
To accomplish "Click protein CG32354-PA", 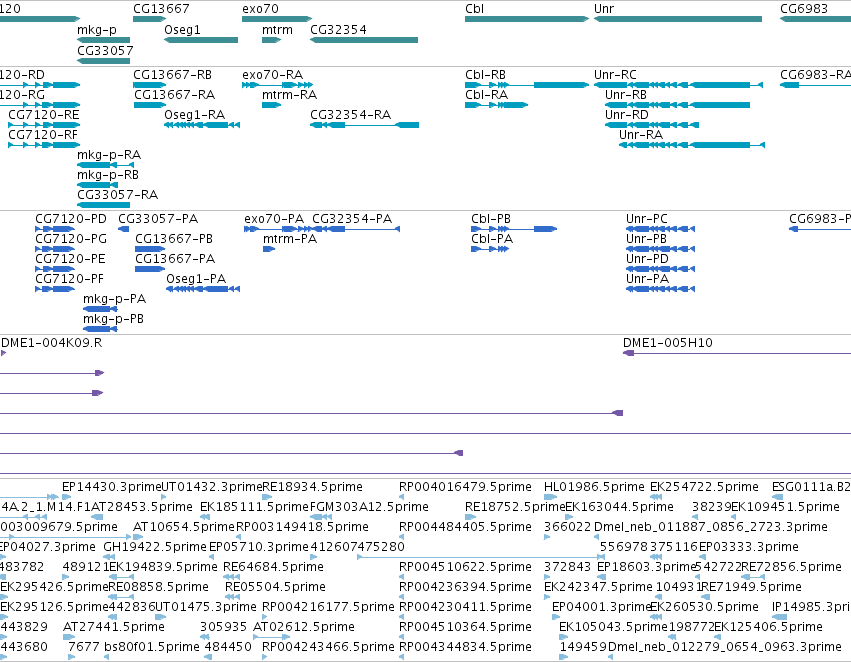I will coord(352,219).
